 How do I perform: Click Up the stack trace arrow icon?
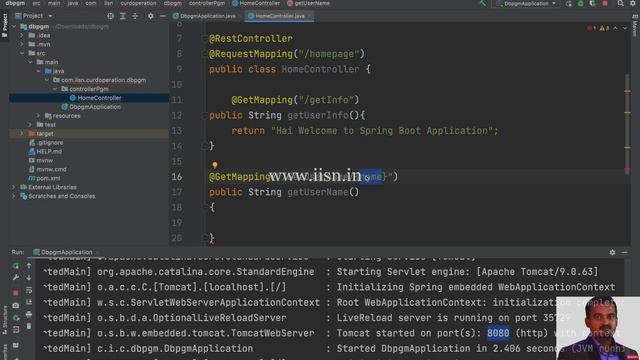(29, 266)
